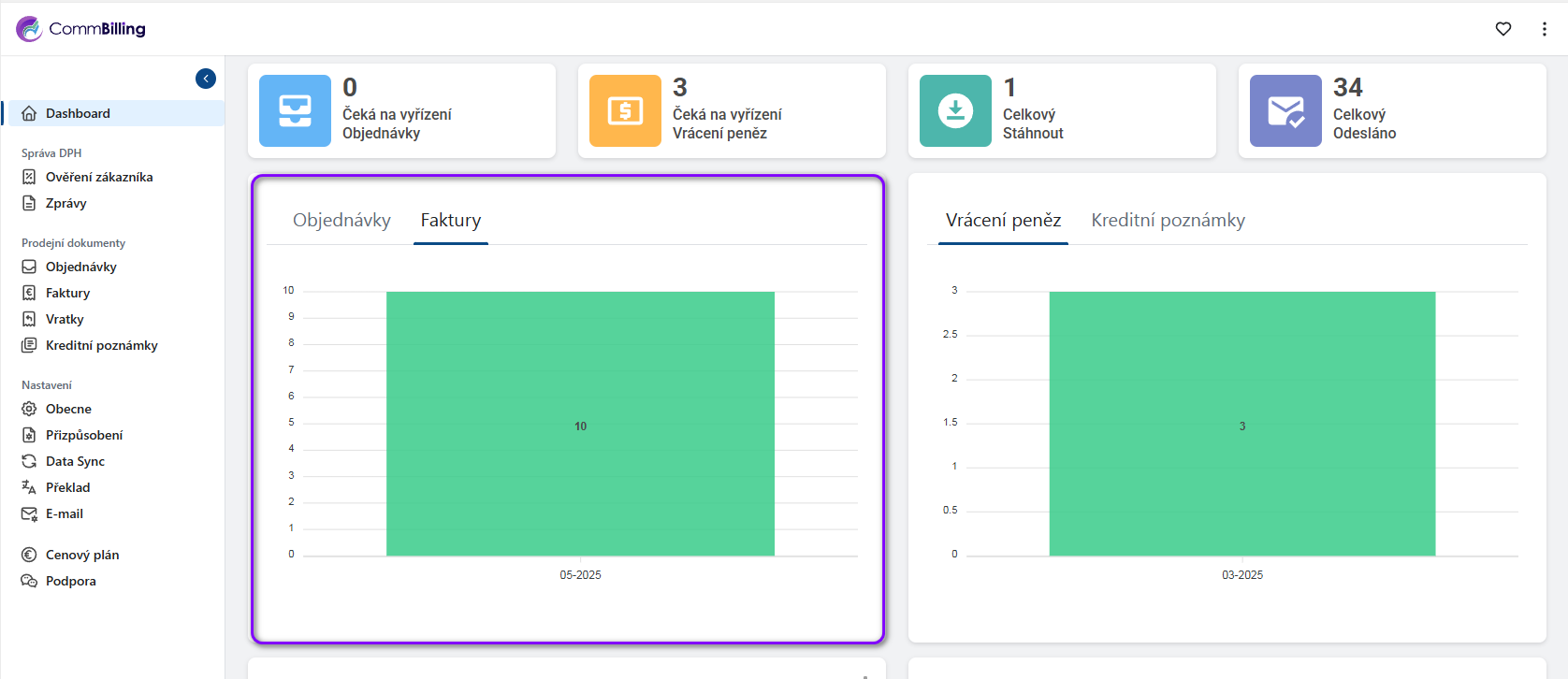The height and width of the screenshot is (679, 1568).
Task: Click the green 05-2025 invoices bar
Action: (x=580, y=424)
